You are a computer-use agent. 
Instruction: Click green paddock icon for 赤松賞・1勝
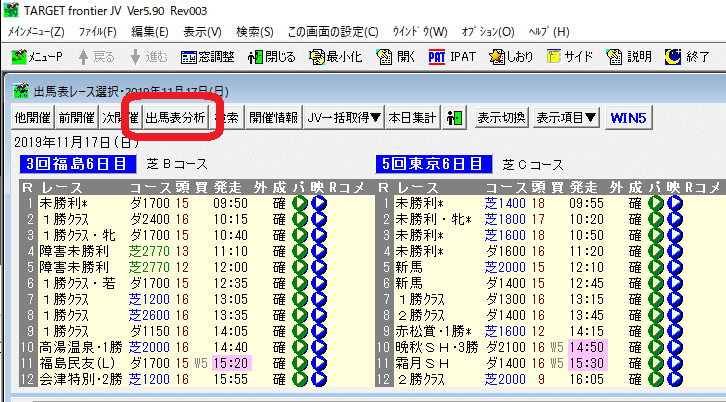(656, 331)
